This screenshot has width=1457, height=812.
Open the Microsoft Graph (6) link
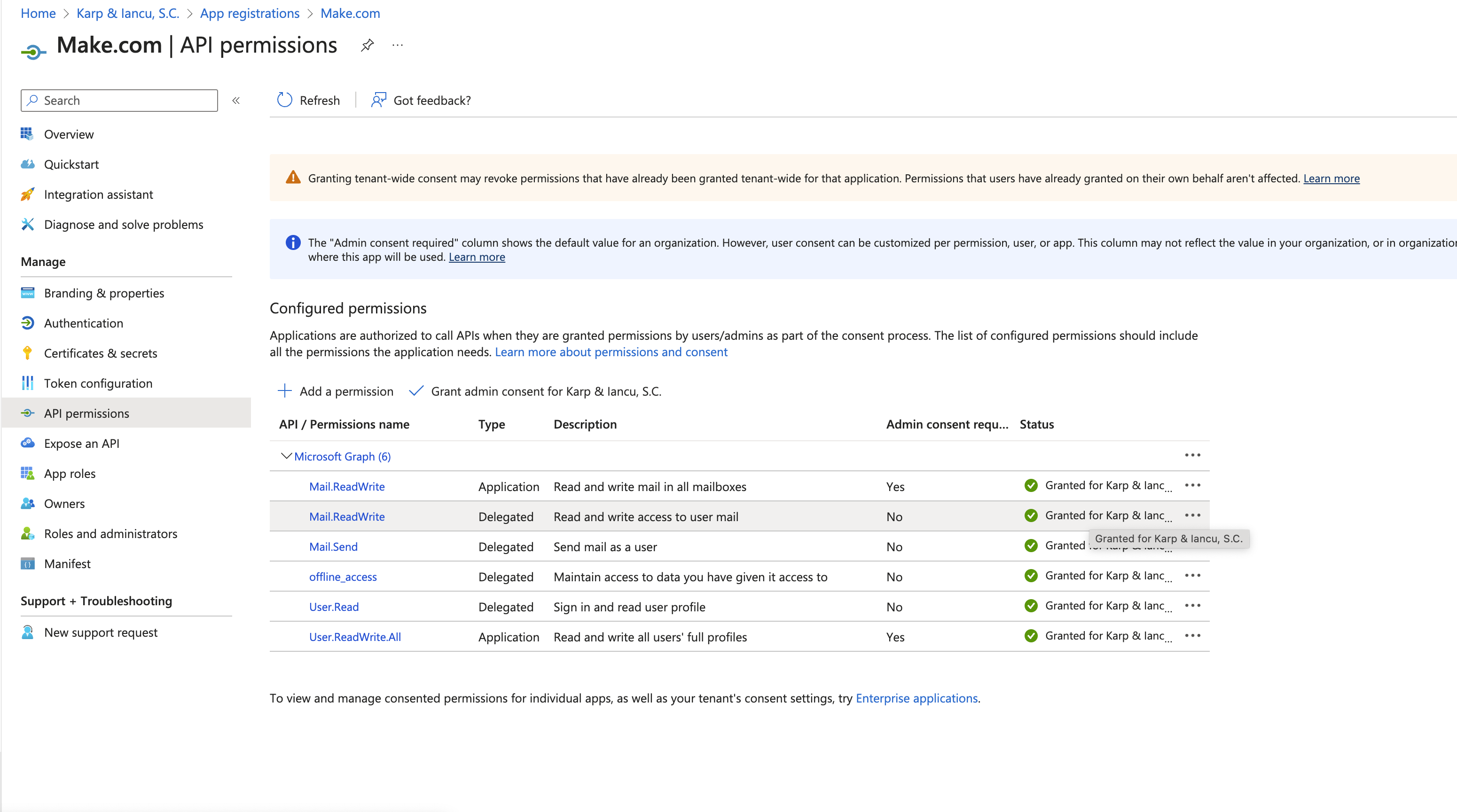click(x=342, y=456)
